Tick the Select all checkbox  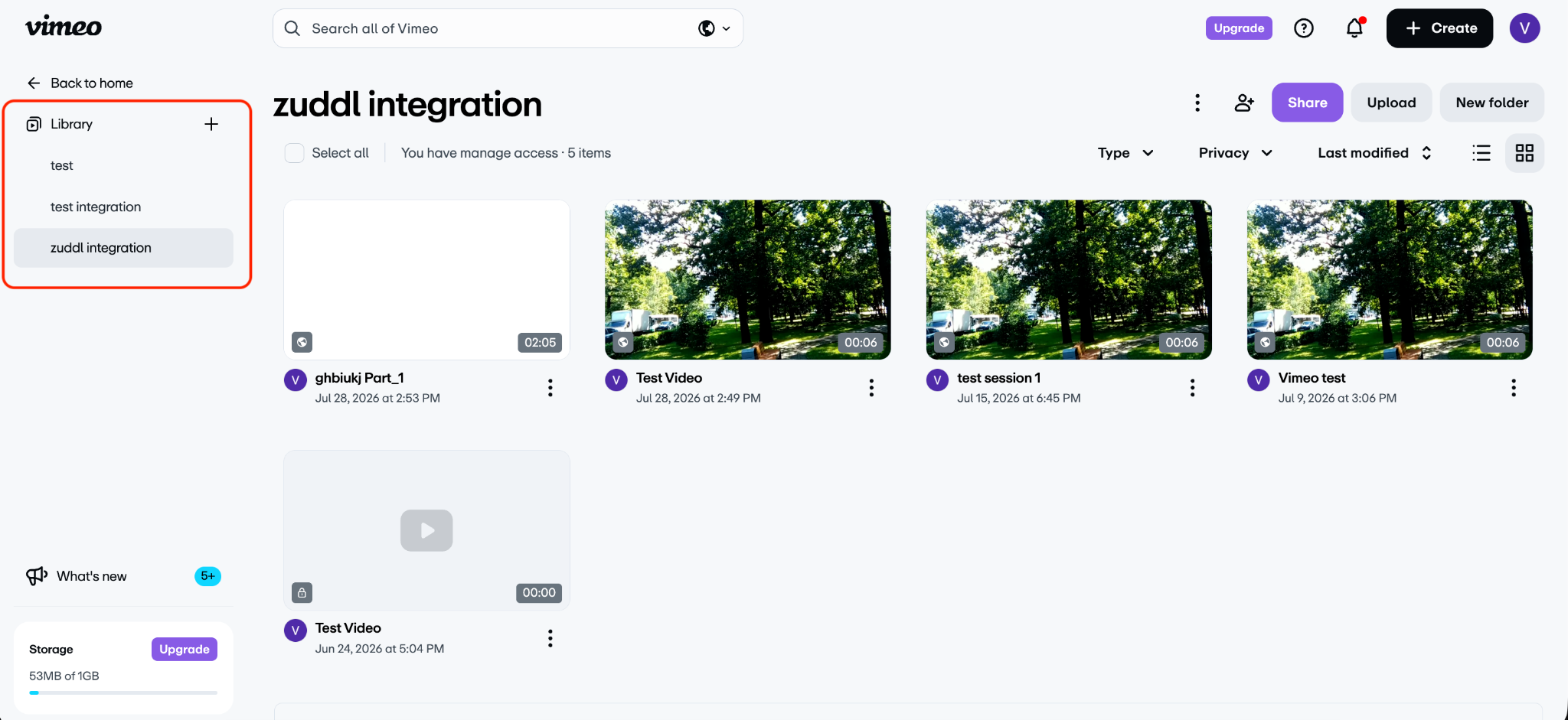point(294,153)
